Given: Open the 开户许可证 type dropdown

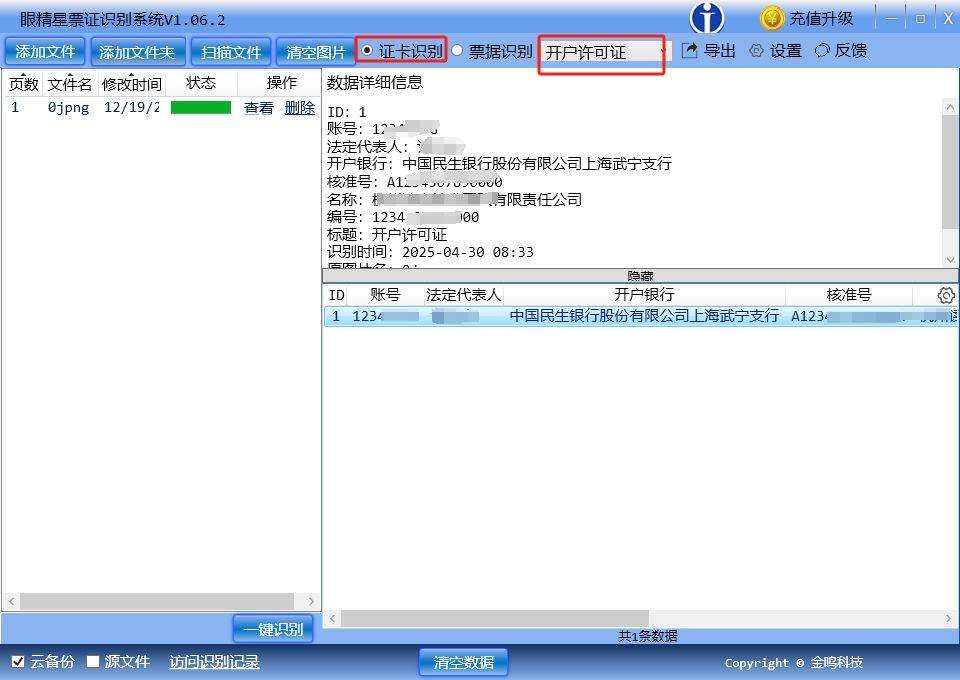Looking at the screenshot, I should pyautogui.click(x=604, y=53).
